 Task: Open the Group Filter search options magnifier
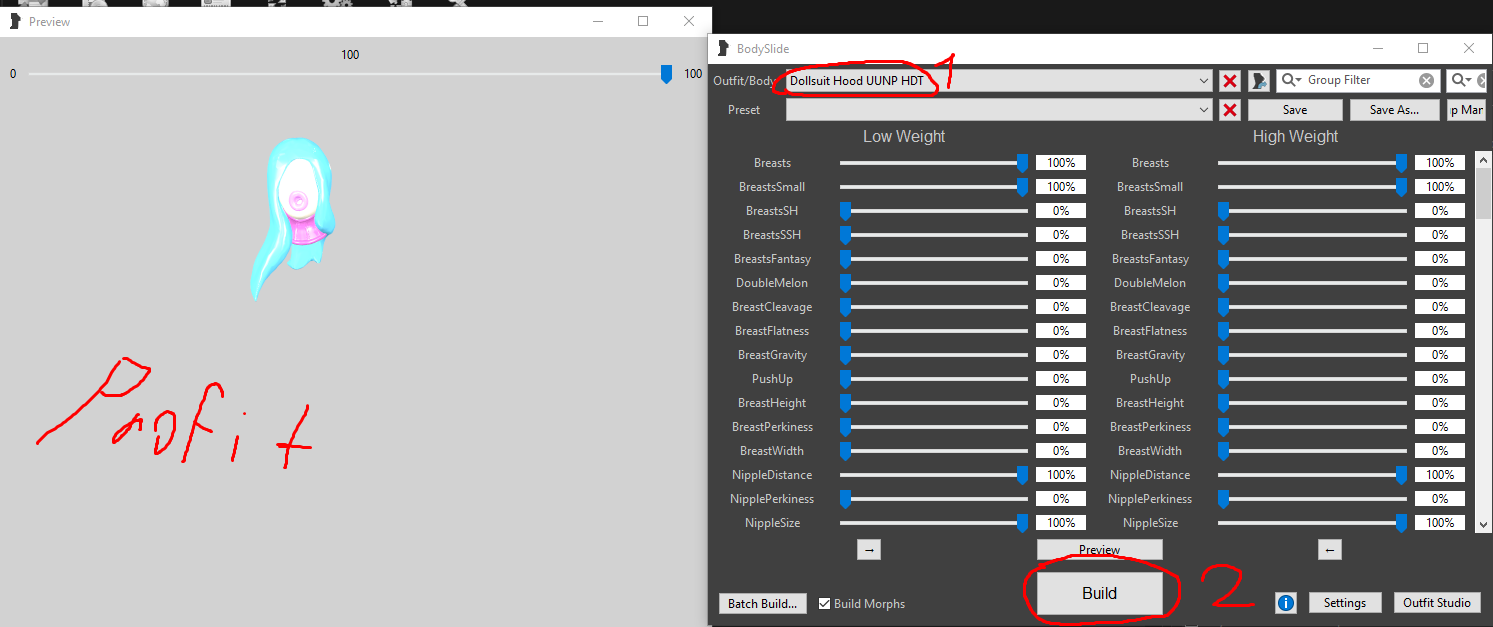(x=1292, y=80)
